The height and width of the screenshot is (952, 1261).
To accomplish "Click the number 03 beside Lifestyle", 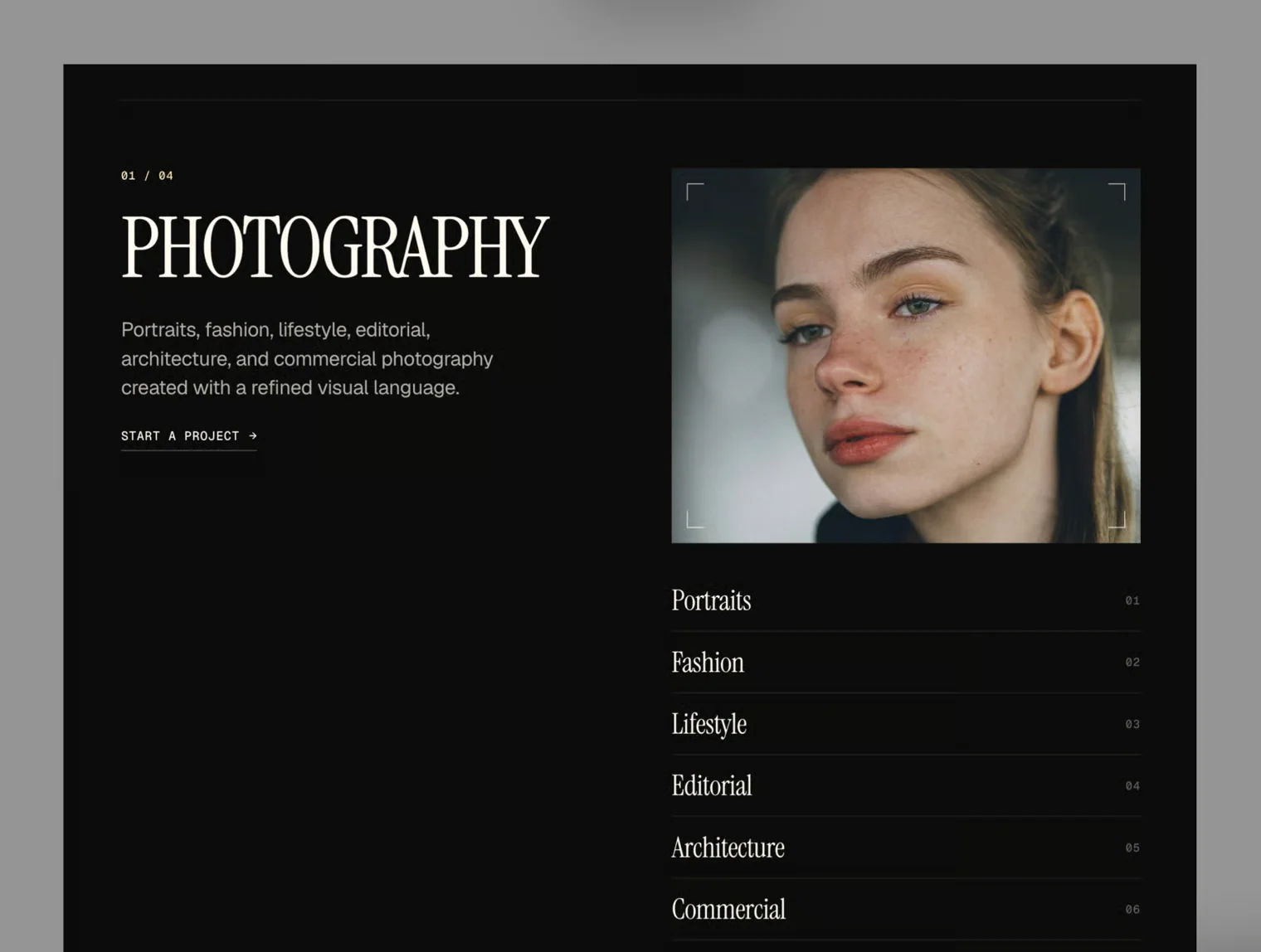I will tap(1132, 724).
